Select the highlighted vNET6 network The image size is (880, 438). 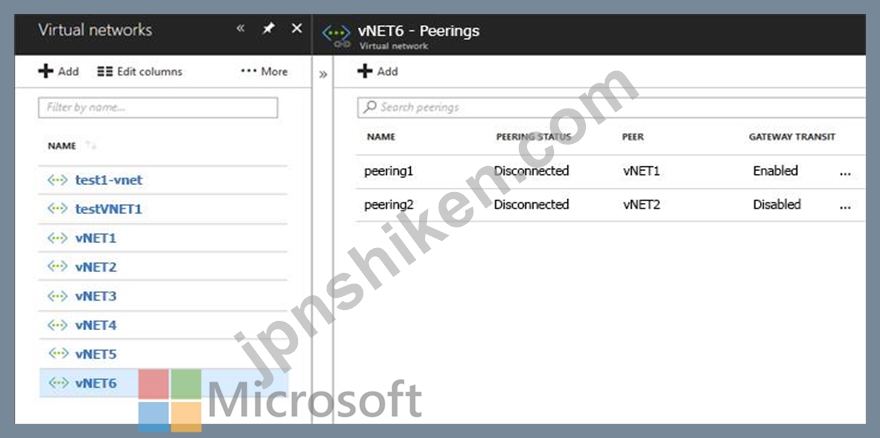point(163,383)
